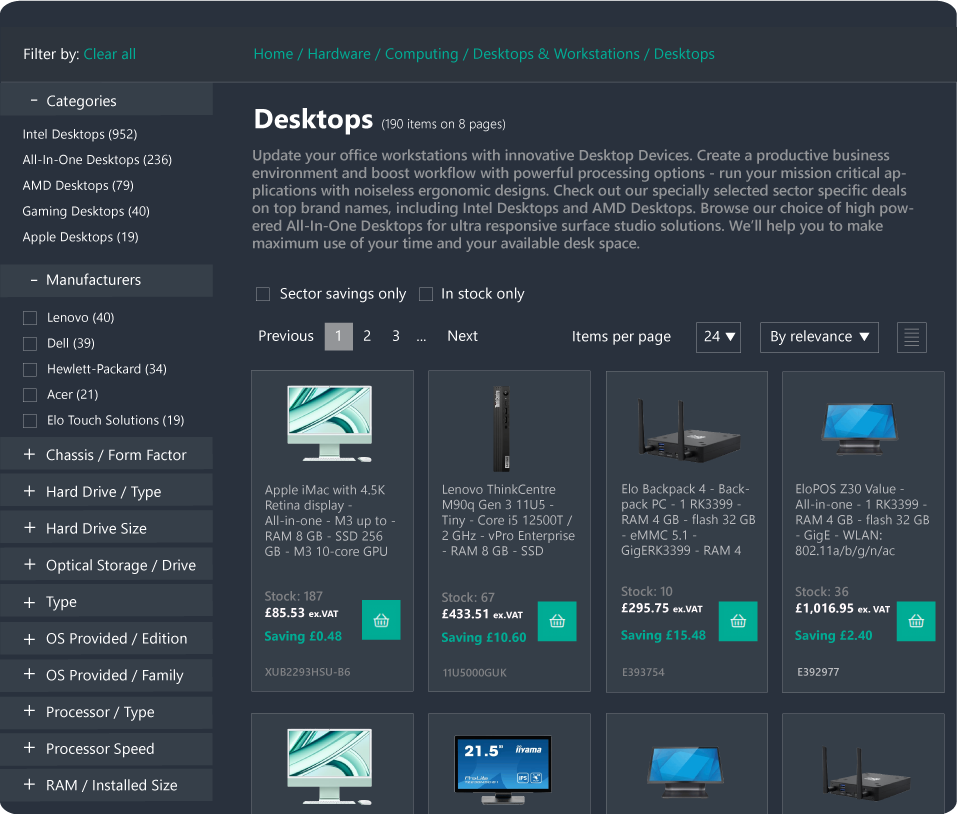Add the EloPOS Z30 Value to the cart
This screenshot has height=814, width=957.
pyautogui.click(x=915, y=620)
